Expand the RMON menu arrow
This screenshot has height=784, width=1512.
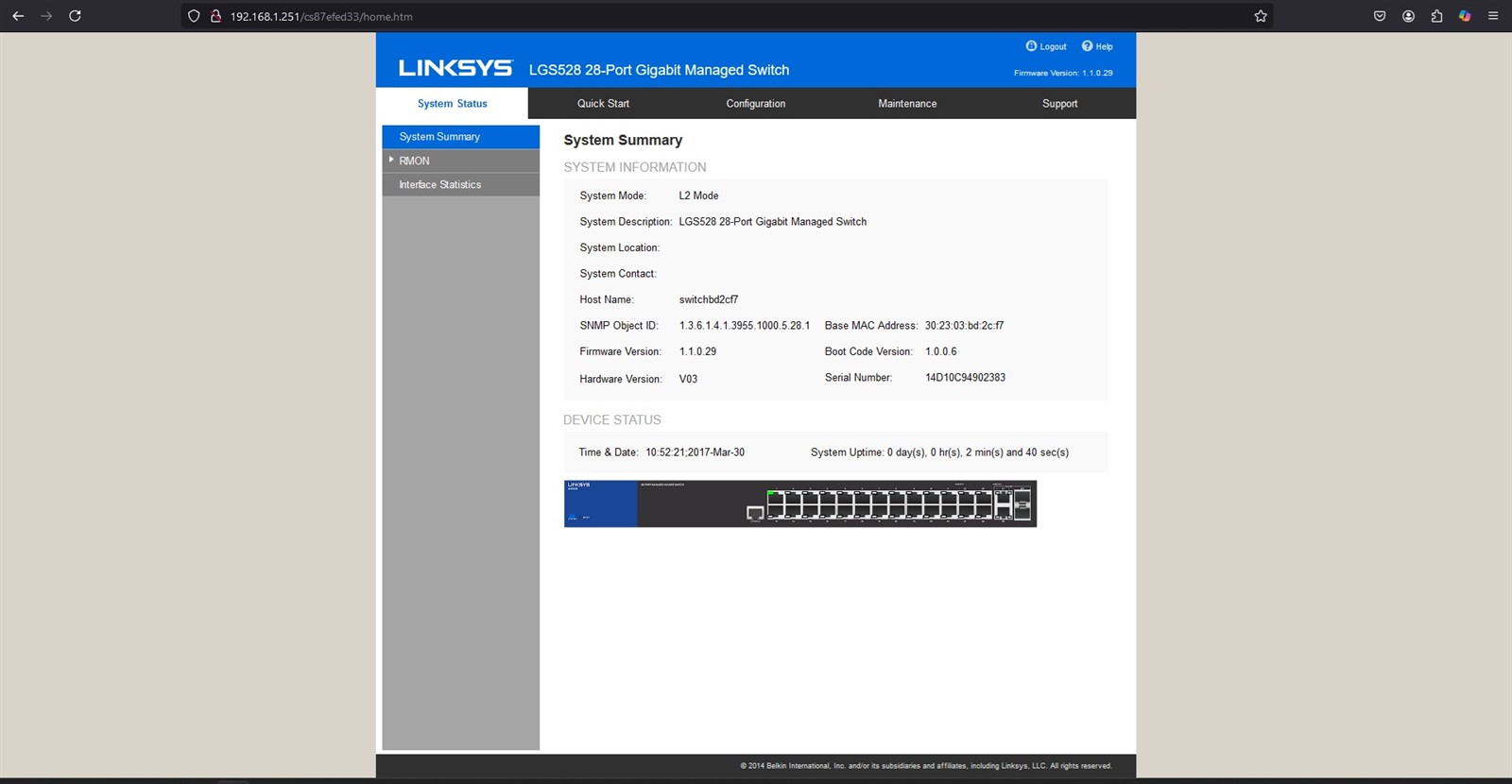pyautogui.click(x=391, y=160)
